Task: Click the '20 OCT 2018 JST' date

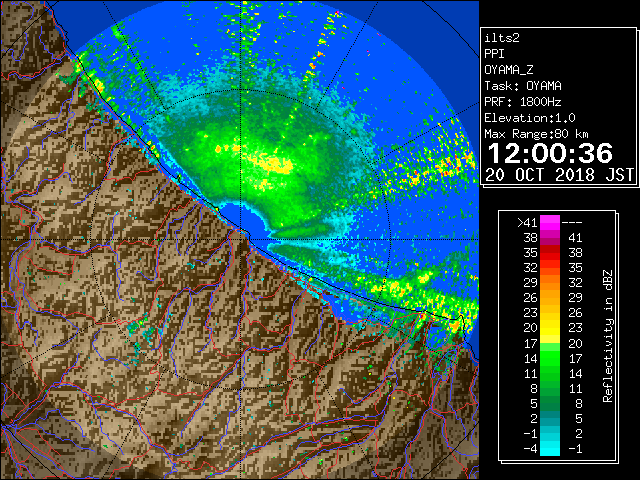Action: 559,175
